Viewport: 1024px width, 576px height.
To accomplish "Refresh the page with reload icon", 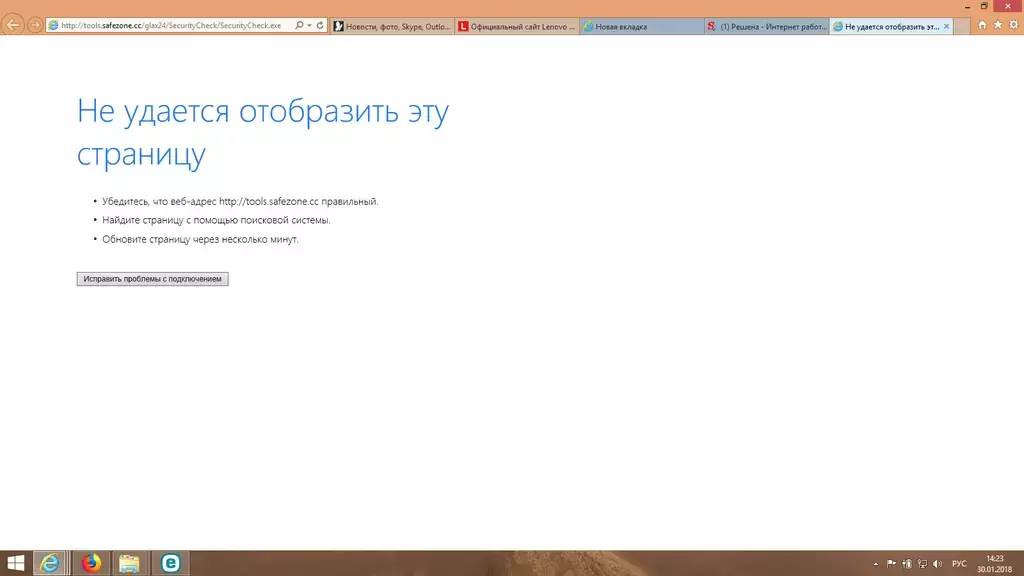I will pyautogui.click(x=320, y=25).
